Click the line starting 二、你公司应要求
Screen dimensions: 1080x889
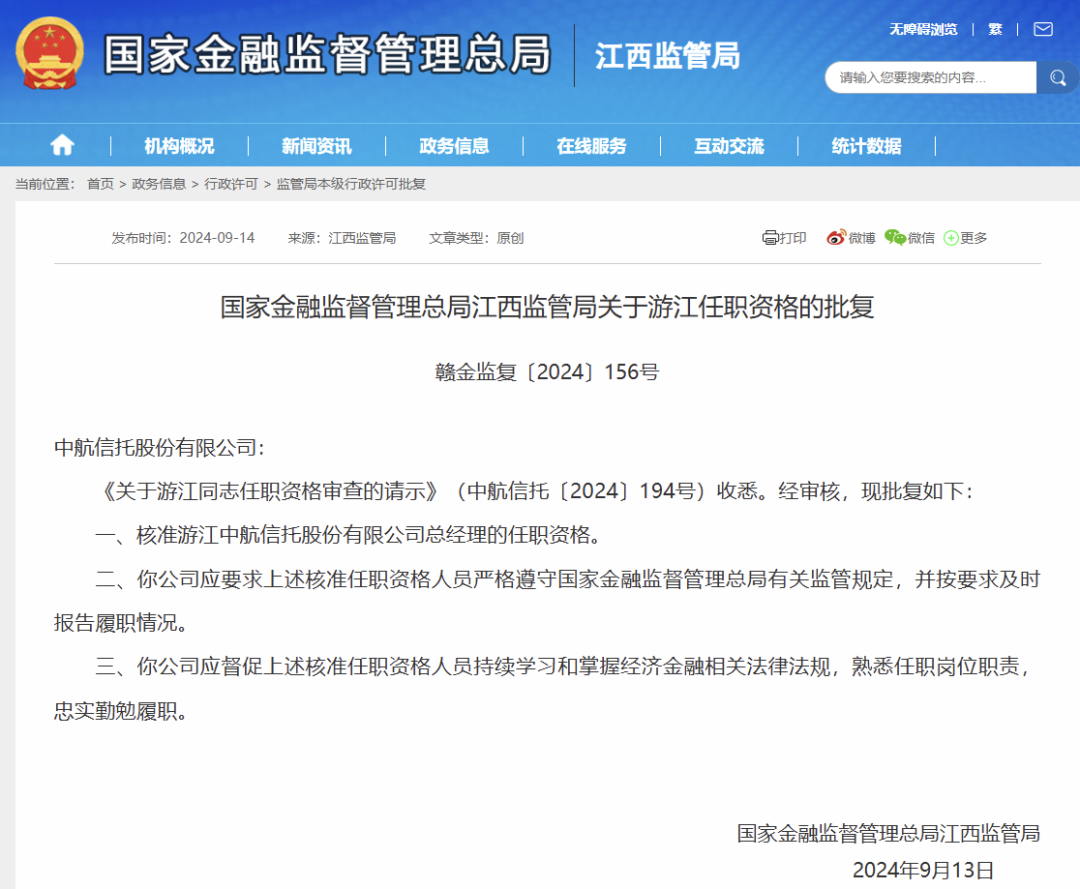568,579
